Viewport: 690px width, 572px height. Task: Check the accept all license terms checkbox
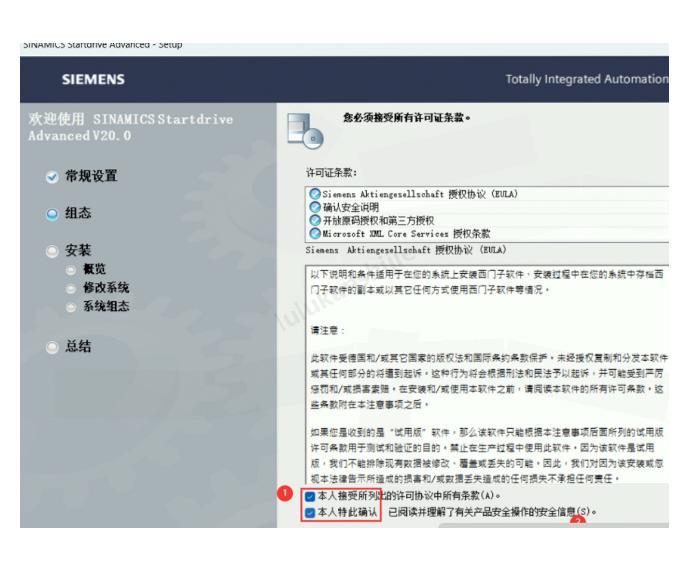310,496
